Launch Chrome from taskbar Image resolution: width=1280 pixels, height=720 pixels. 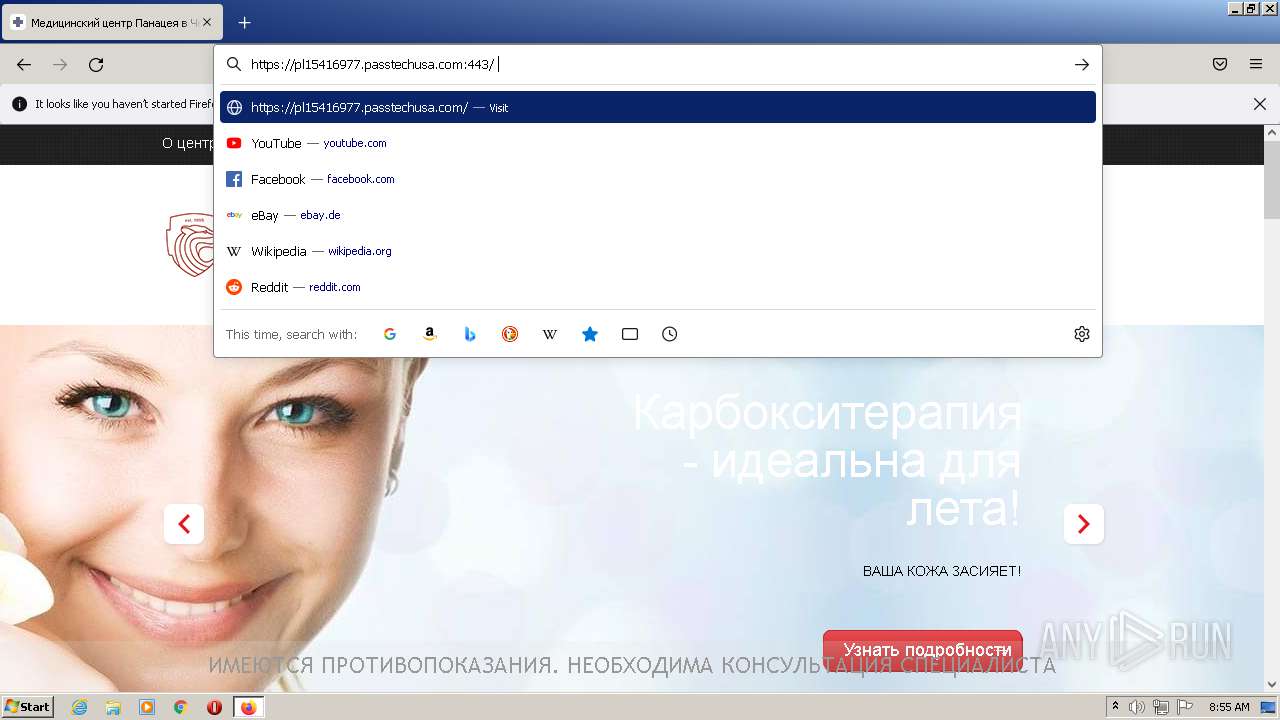(x=181, y=707)
